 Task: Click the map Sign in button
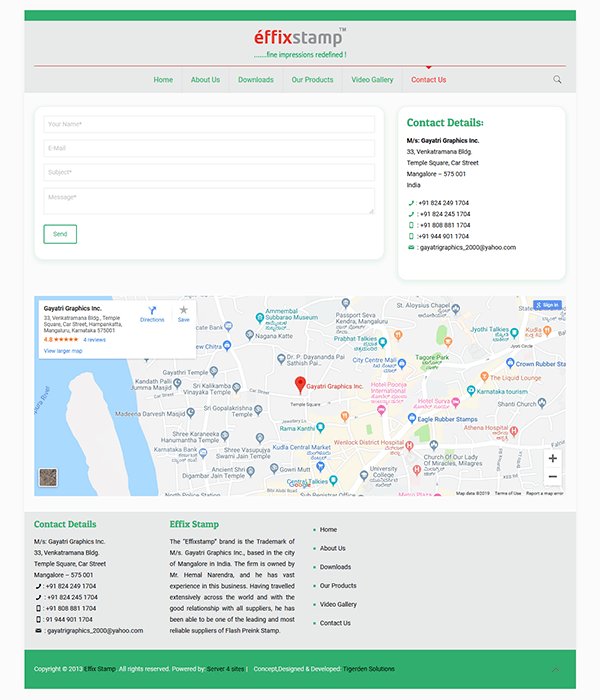point(547,305)
